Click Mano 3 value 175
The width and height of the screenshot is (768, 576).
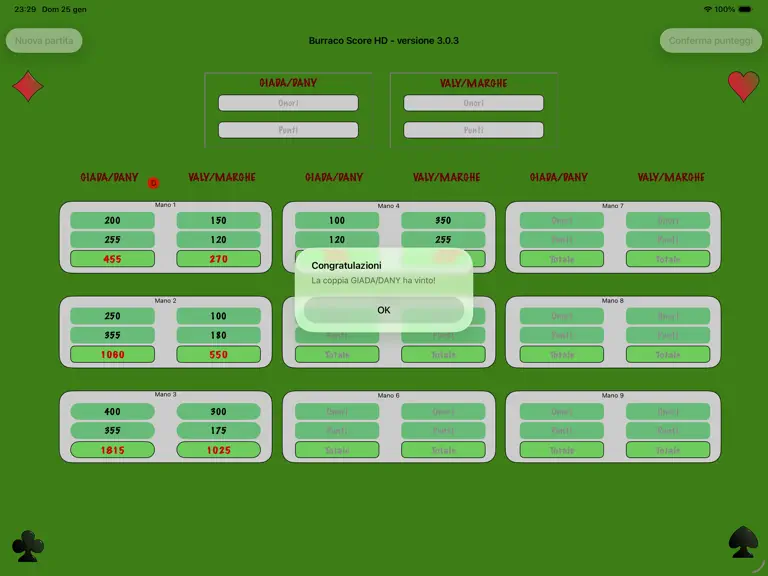click(218, 431)
